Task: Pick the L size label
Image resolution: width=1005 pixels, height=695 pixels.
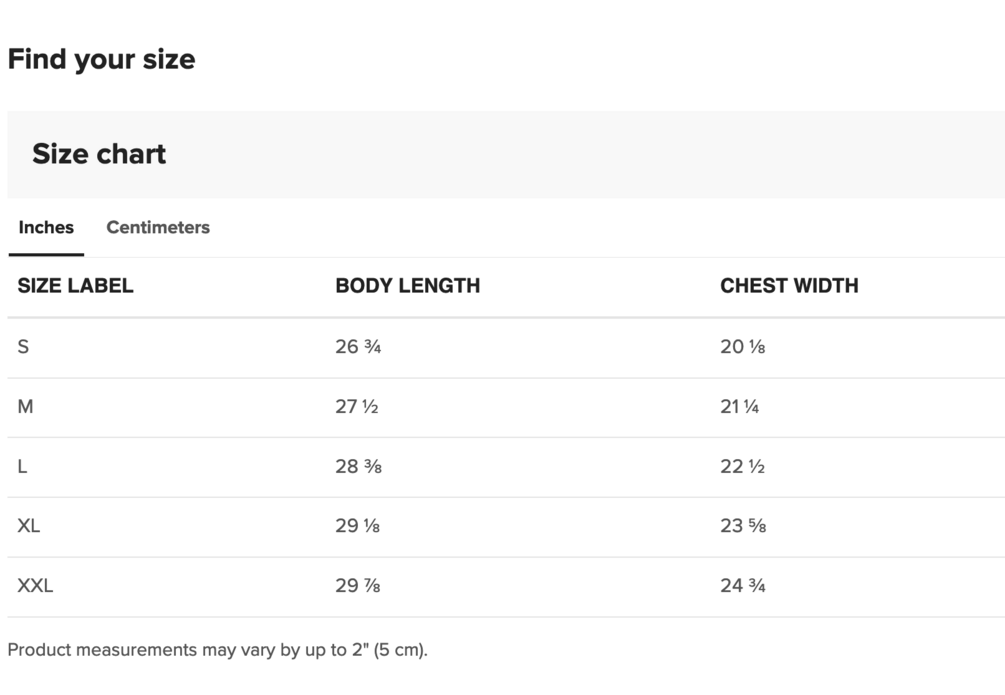Action: 22,467
